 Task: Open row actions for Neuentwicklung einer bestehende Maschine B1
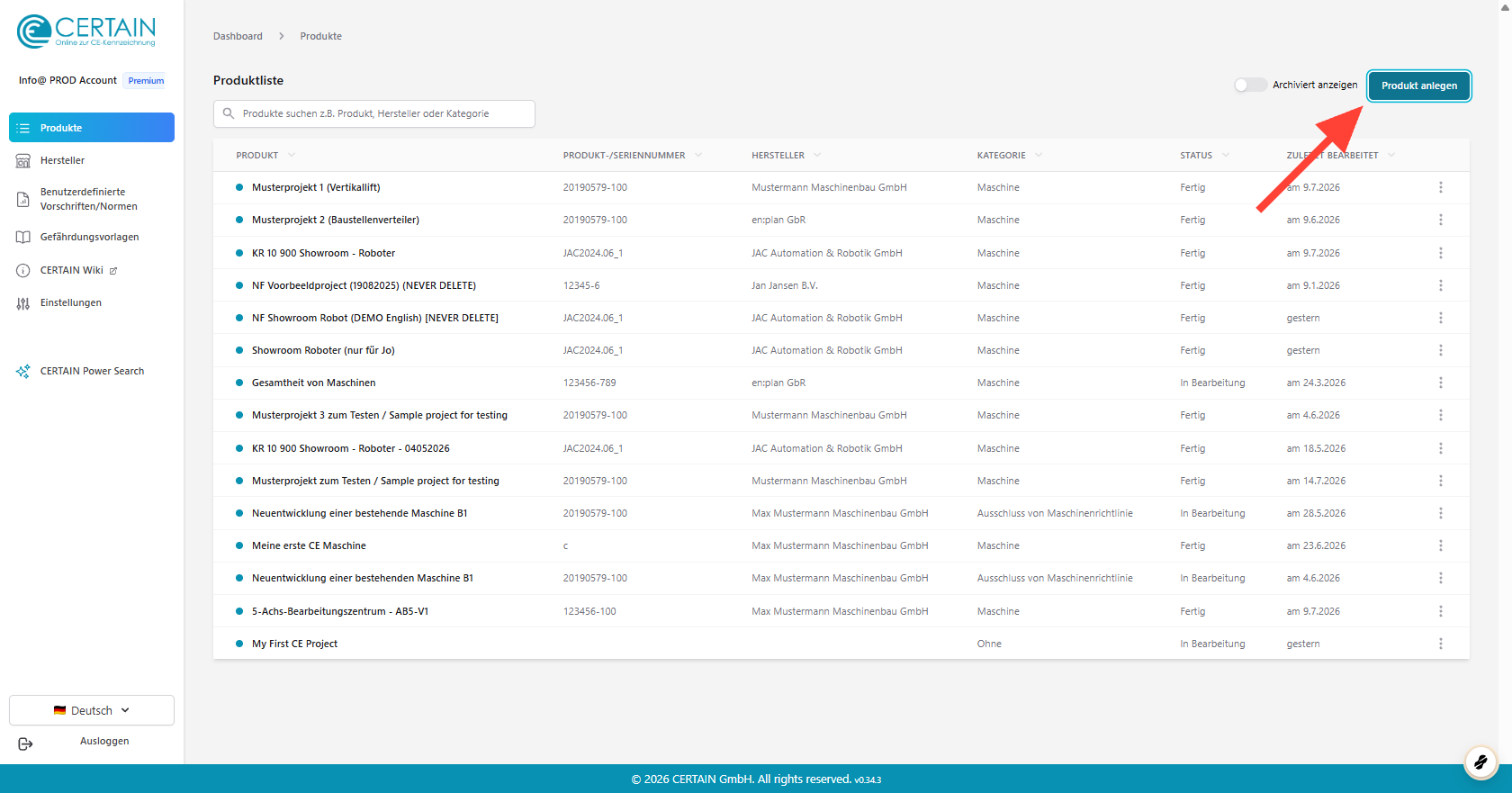[1440, 513]
